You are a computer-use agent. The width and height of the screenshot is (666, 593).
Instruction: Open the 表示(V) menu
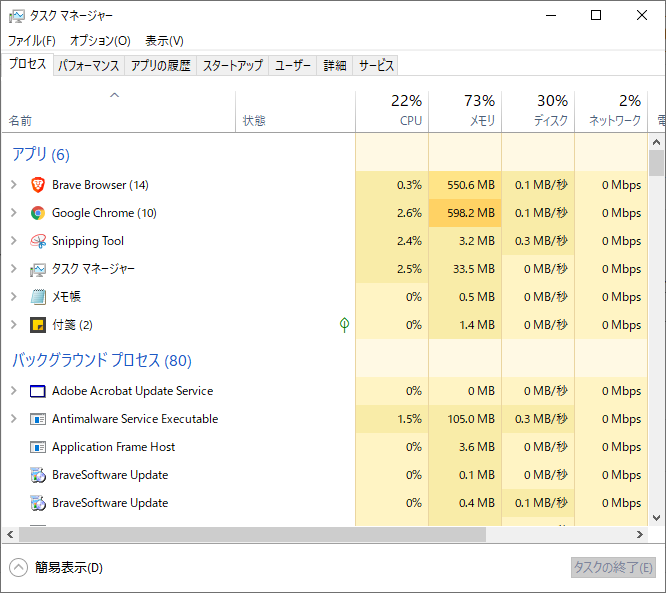point(164,41)
